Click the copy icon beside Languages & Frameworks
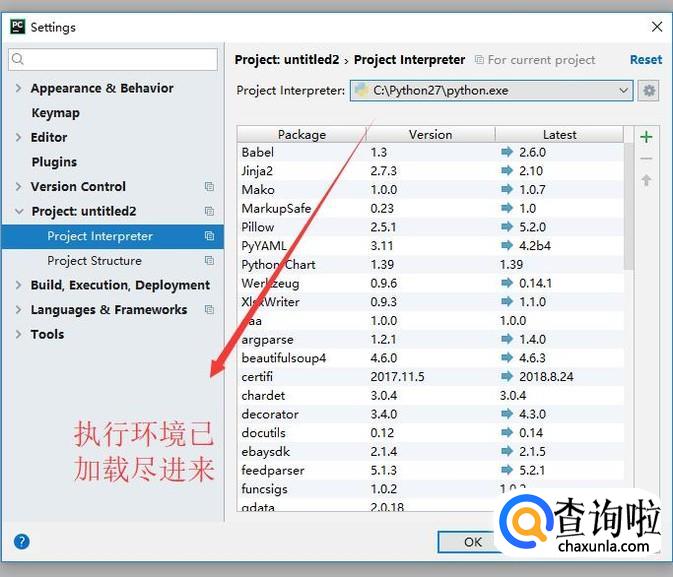Screen dimensions: 673x577 (x=209, y=310)
